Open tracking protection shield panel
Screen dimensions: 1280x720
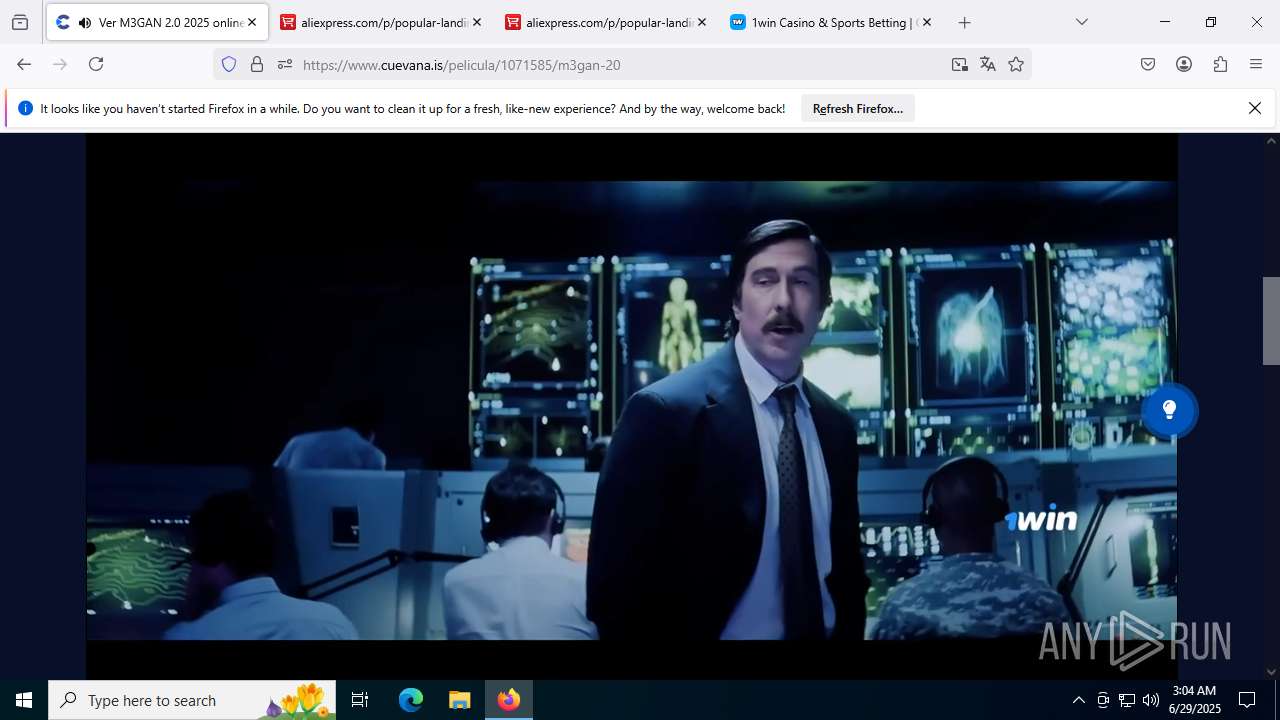point(229,64)
